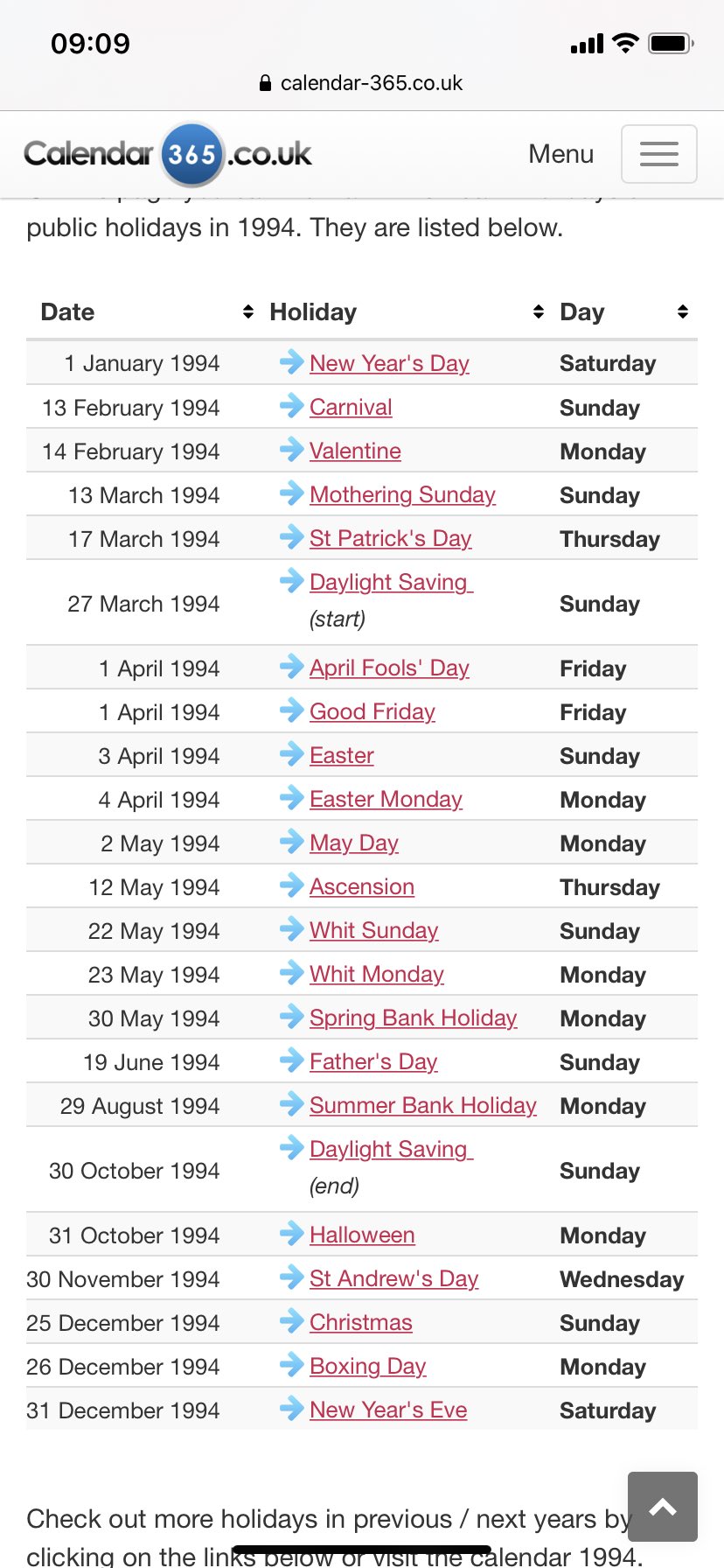Open the Mothering Sunday link

[402, 494]
